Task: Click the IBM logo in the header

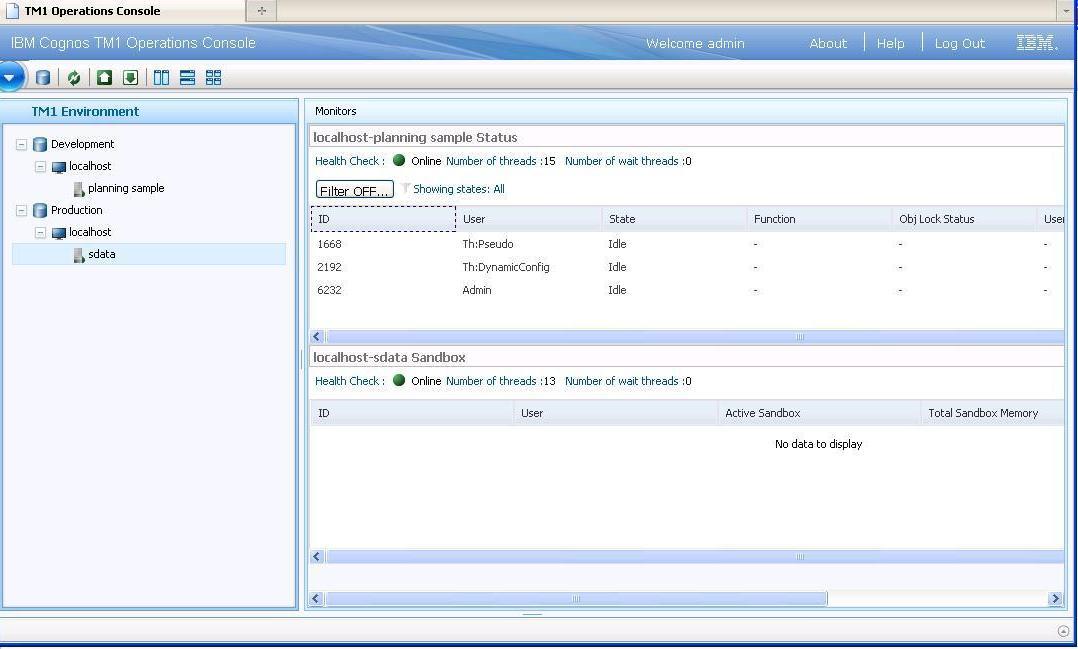Action: click(x=1035, y=43)
